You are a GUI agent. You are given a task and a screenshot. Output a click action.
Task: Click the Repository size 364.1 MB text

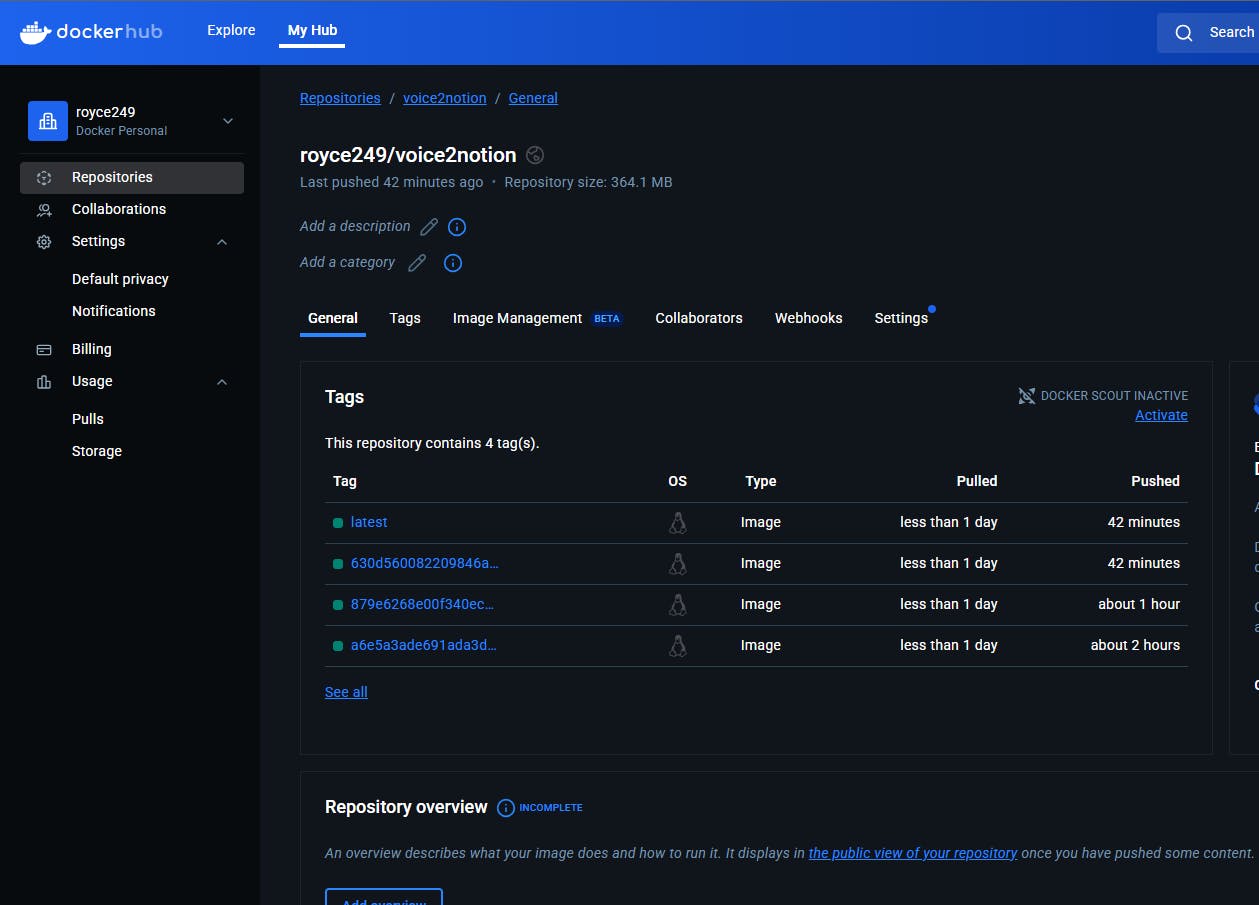point(588,182)
